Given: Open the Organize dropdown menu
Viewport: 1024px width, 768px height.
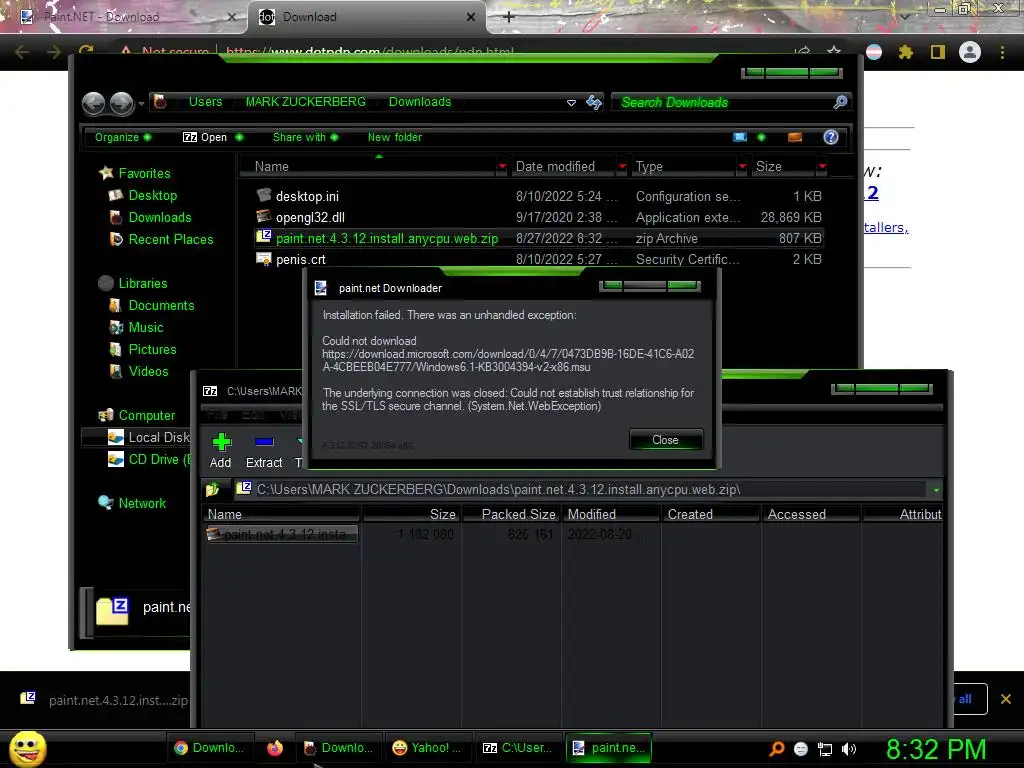Looking at the screenshot, I should coord(123,137).
